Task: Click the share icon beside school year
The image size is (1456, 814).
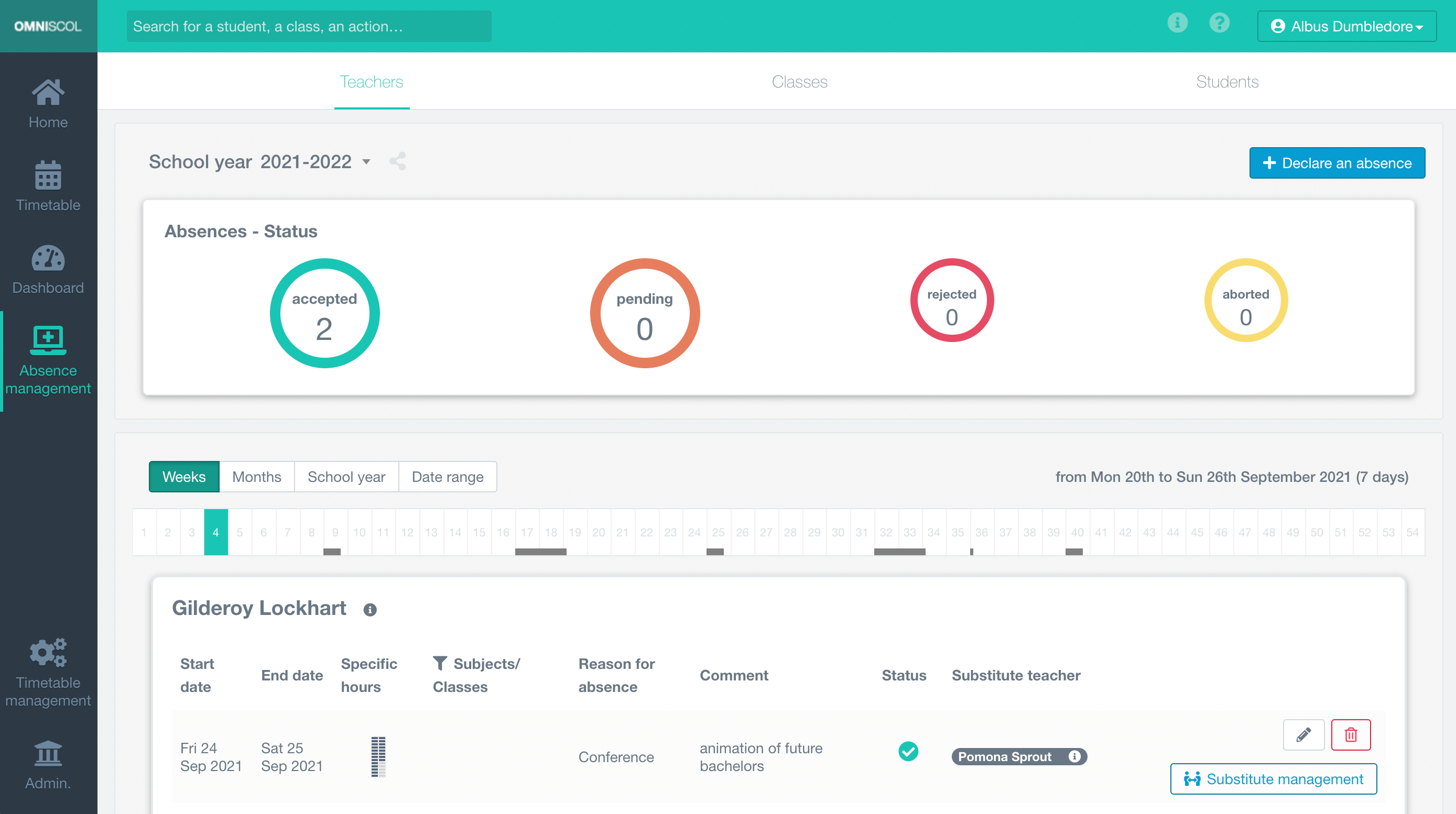Action: [x=397, y=161]
